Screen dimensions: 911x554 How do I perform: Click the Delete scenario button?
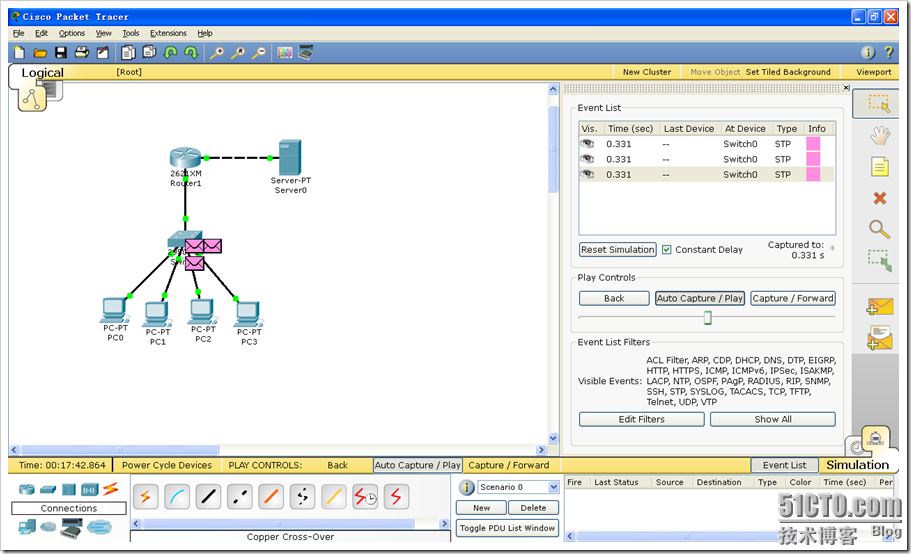click(x=533, y=508)
